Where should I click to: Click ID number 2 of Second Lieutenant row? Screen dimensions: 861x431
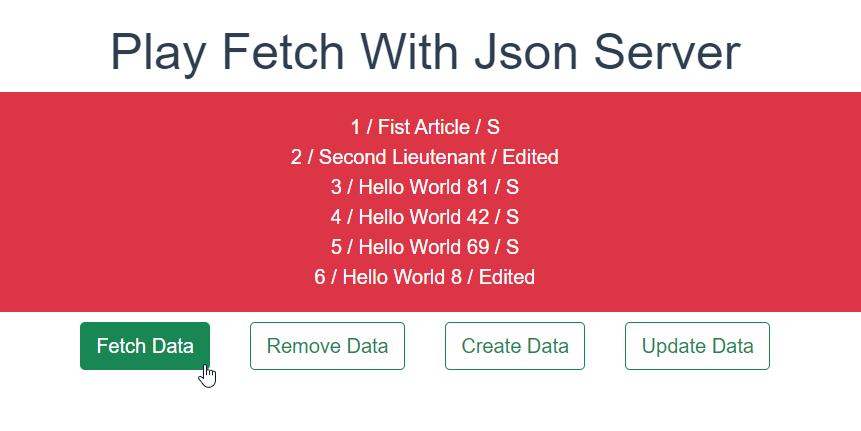pyautogui.click(x=296, y=157)
